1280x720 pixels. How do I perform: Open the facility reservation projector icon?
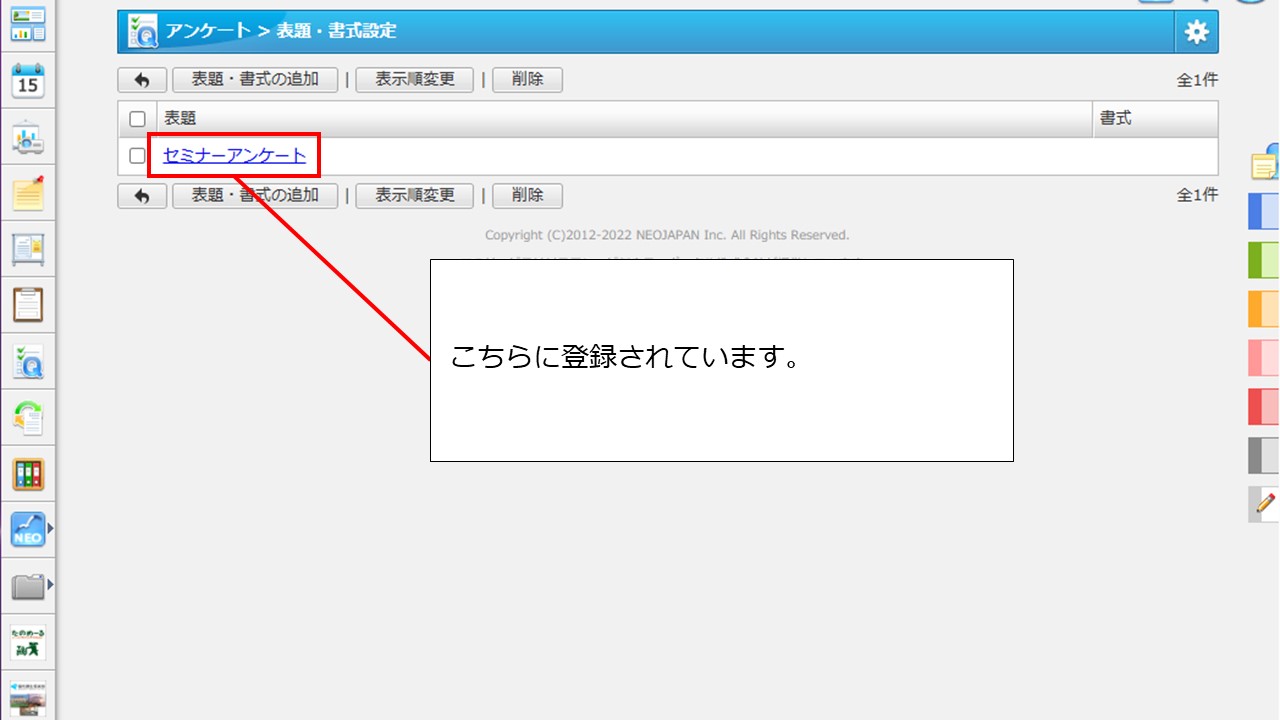(x=28, y=138)
